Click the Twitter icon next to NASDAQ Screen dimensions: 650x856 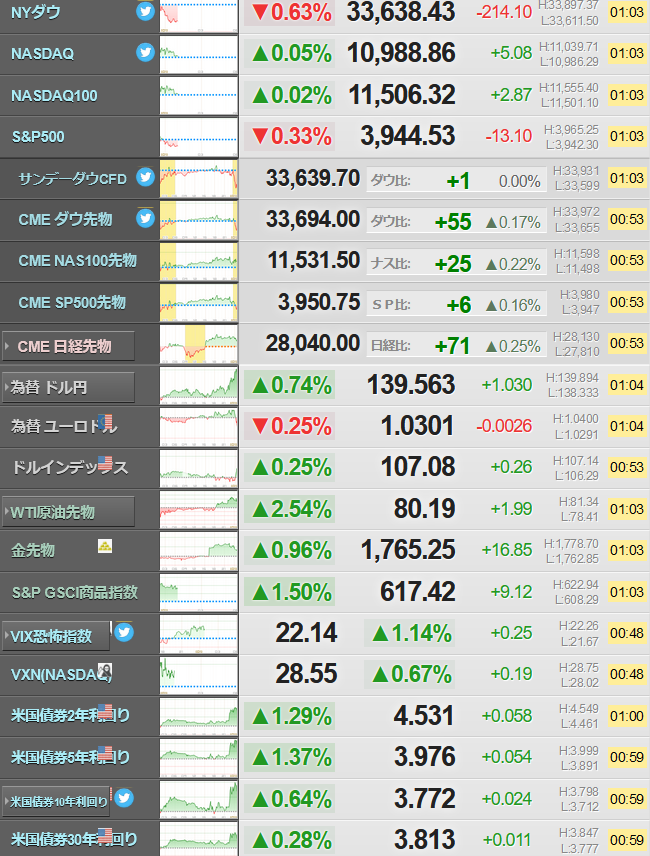(145, 52)
